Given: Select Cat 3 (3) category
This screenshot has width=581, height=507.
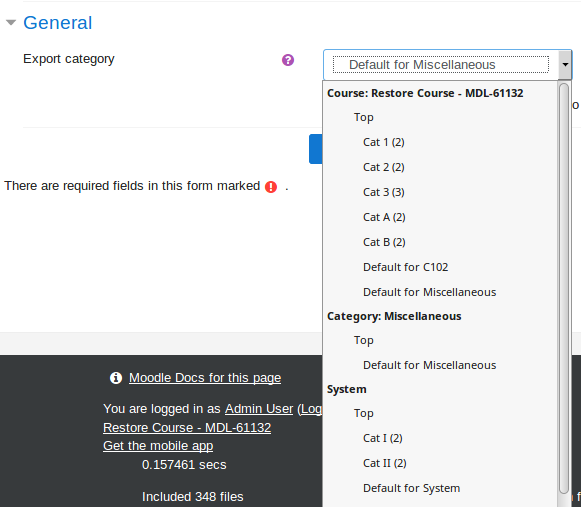Looking at the screenshot, I should (x=384, y=192).
